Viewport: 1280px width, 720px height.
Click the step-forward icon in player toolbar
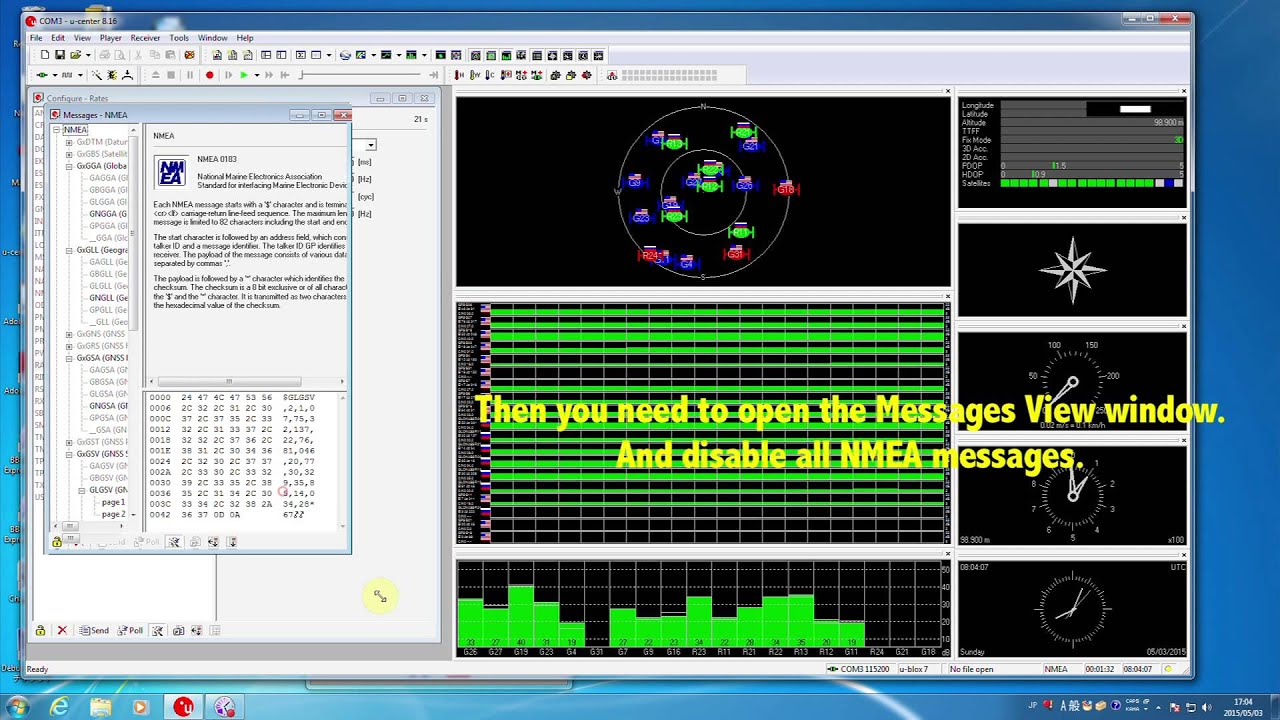[x=228, y=75]
